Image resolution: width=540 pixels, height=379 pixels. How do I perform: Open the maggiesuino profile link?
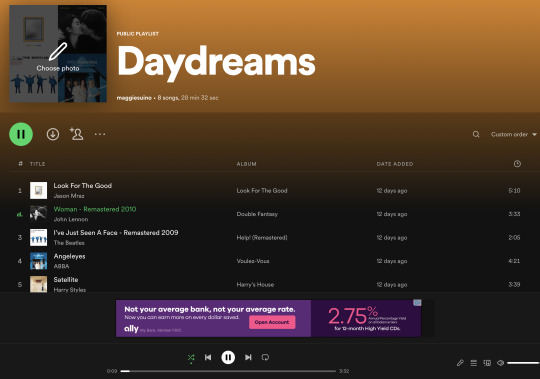[134, 98]
